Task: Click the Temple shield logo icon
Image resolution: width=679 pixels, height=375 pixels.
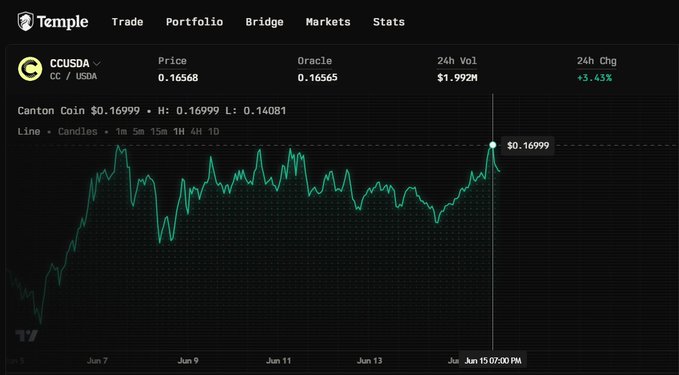Action: pos(25,21)
